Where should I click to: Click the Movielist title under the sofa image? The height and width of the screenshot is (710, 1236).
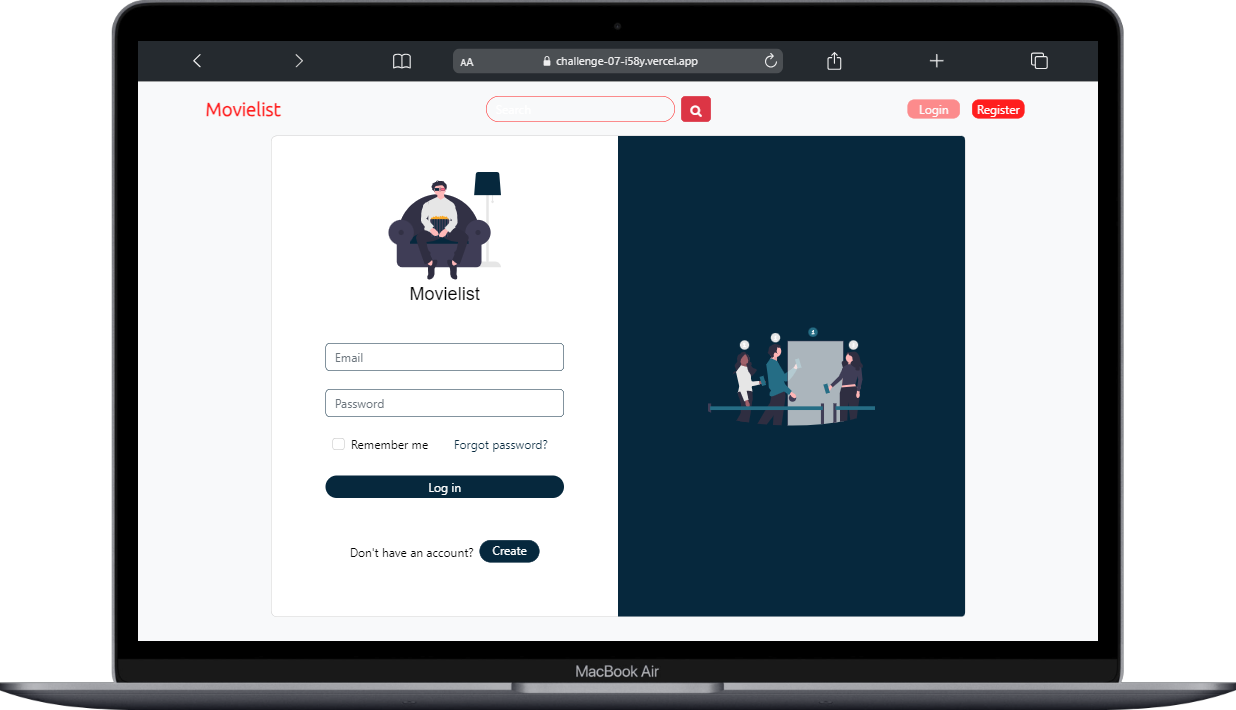445,294
